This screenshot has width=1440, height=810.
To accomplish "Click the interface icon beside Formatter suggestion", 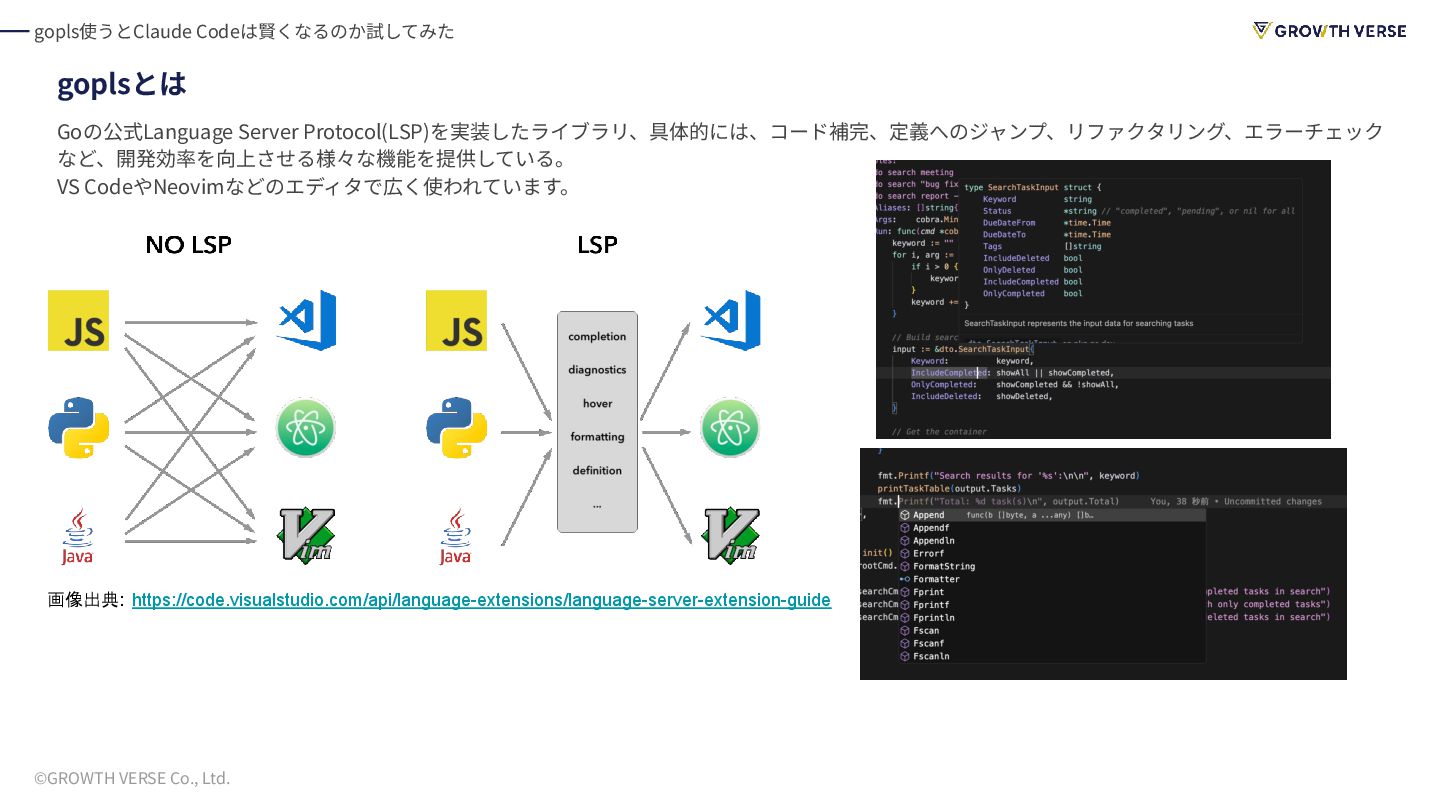I will pyautogui.click(x=904, y=579).
